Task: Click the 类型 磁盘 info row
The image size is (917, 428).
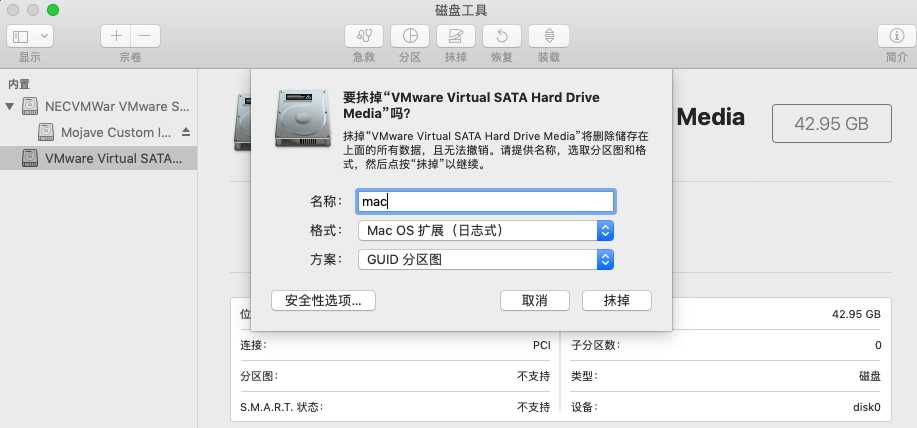Action: click(726, 376)
